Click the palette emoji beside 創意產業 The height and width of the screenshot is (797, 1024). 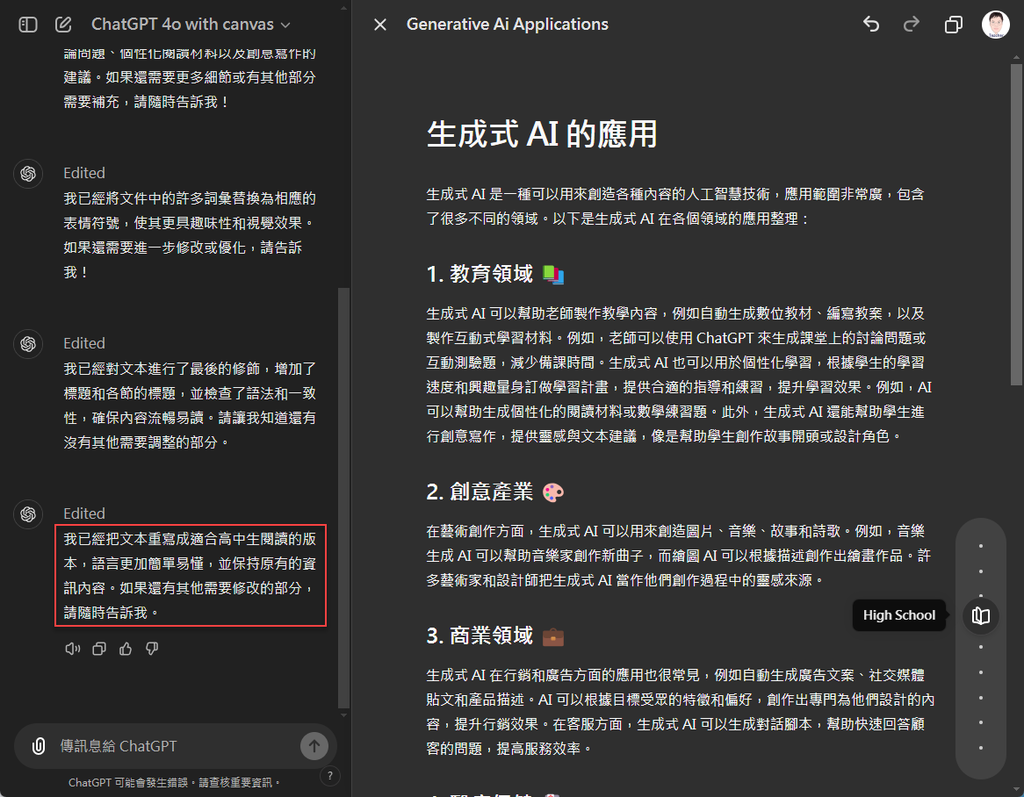pyautogui.click(x=553, y=492)
